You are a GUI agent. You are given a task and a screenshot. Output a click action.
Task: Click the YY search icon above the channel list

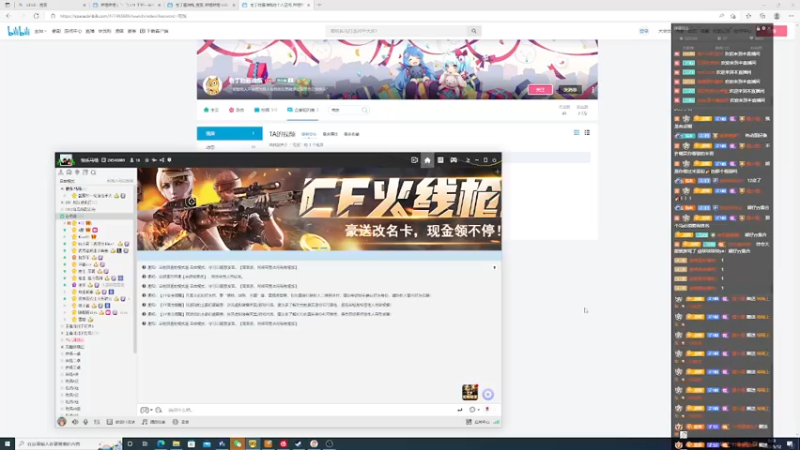coord(93,172)
